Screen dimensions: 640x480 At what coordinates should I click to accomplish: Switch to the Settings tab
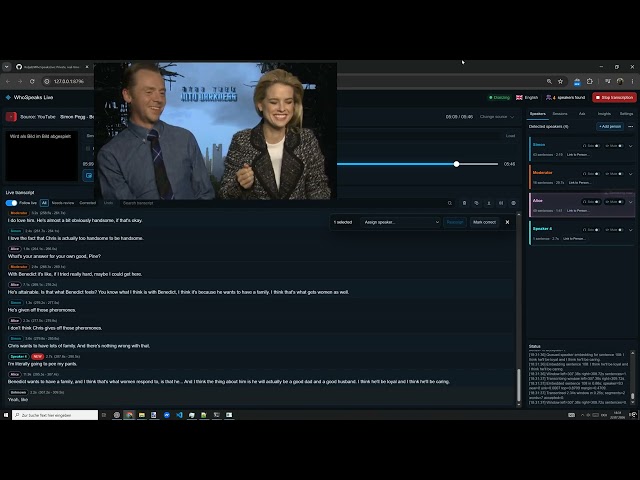click(x=626, y=114)
